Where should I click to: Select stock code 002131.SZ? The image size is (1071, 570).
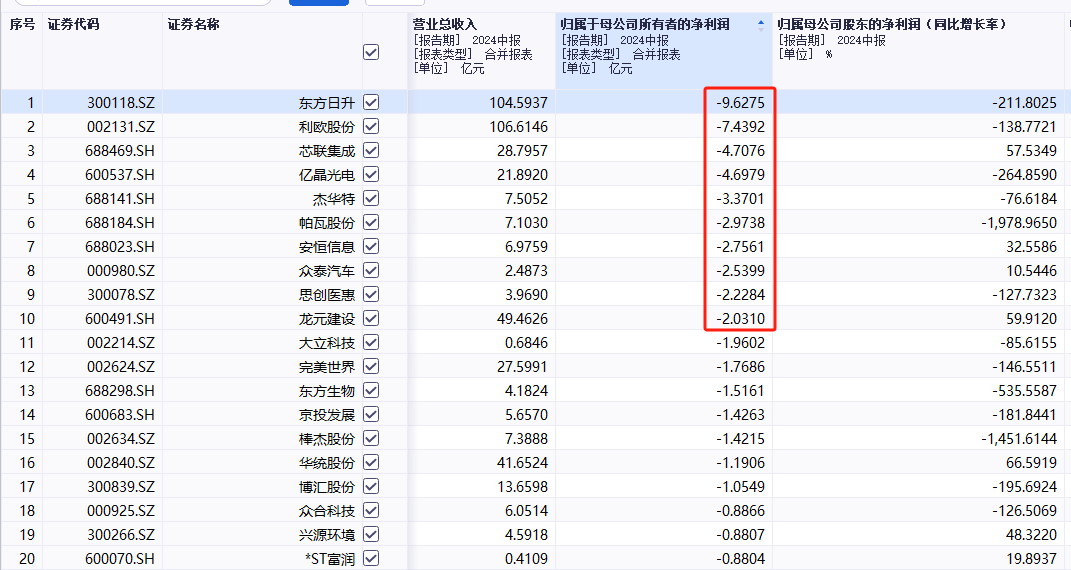121,127
